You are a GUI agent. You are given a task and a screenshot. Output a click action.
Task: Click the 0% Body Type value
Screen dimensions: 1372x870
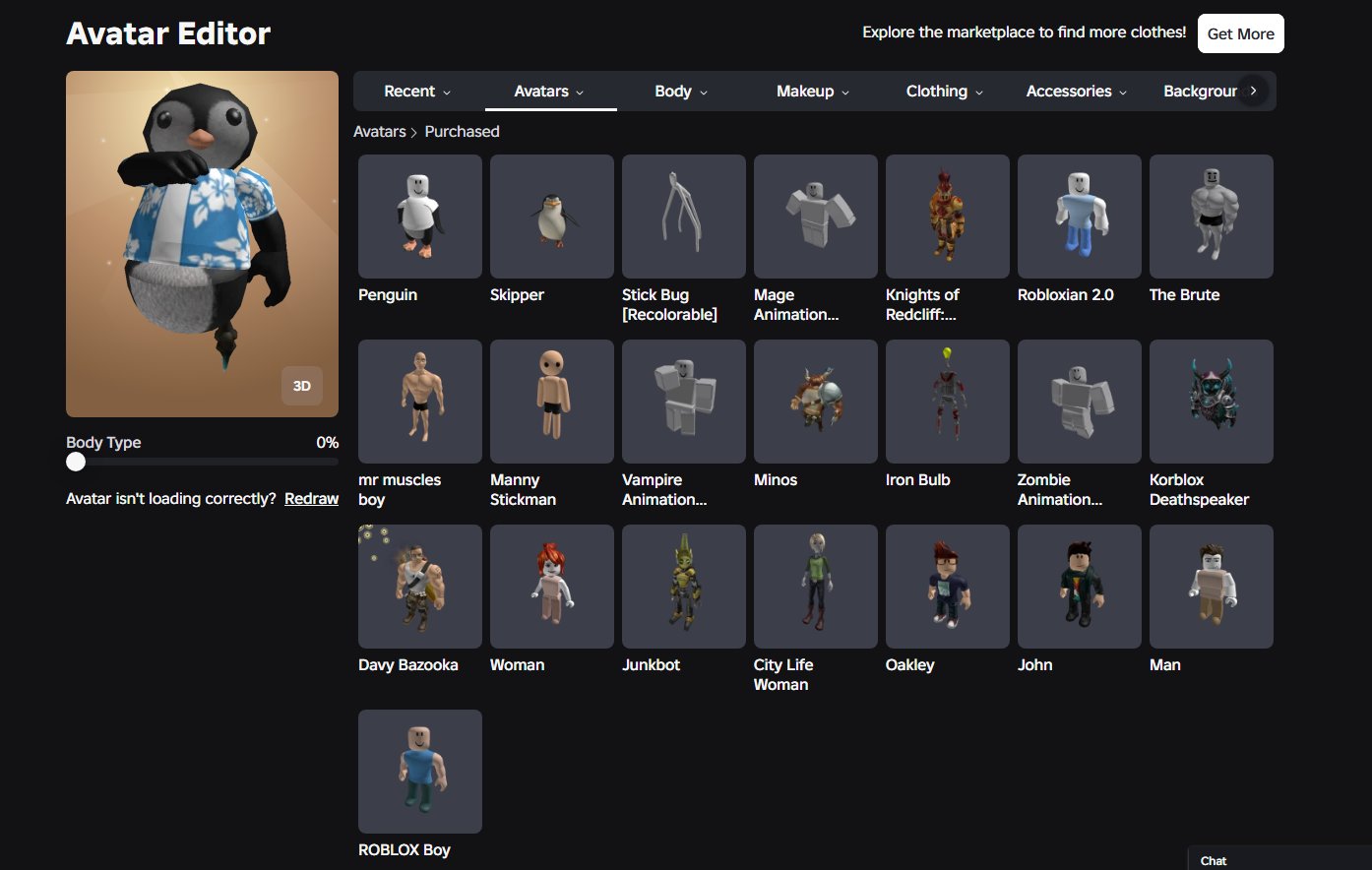pyautogui.click(x=328, y=443)
